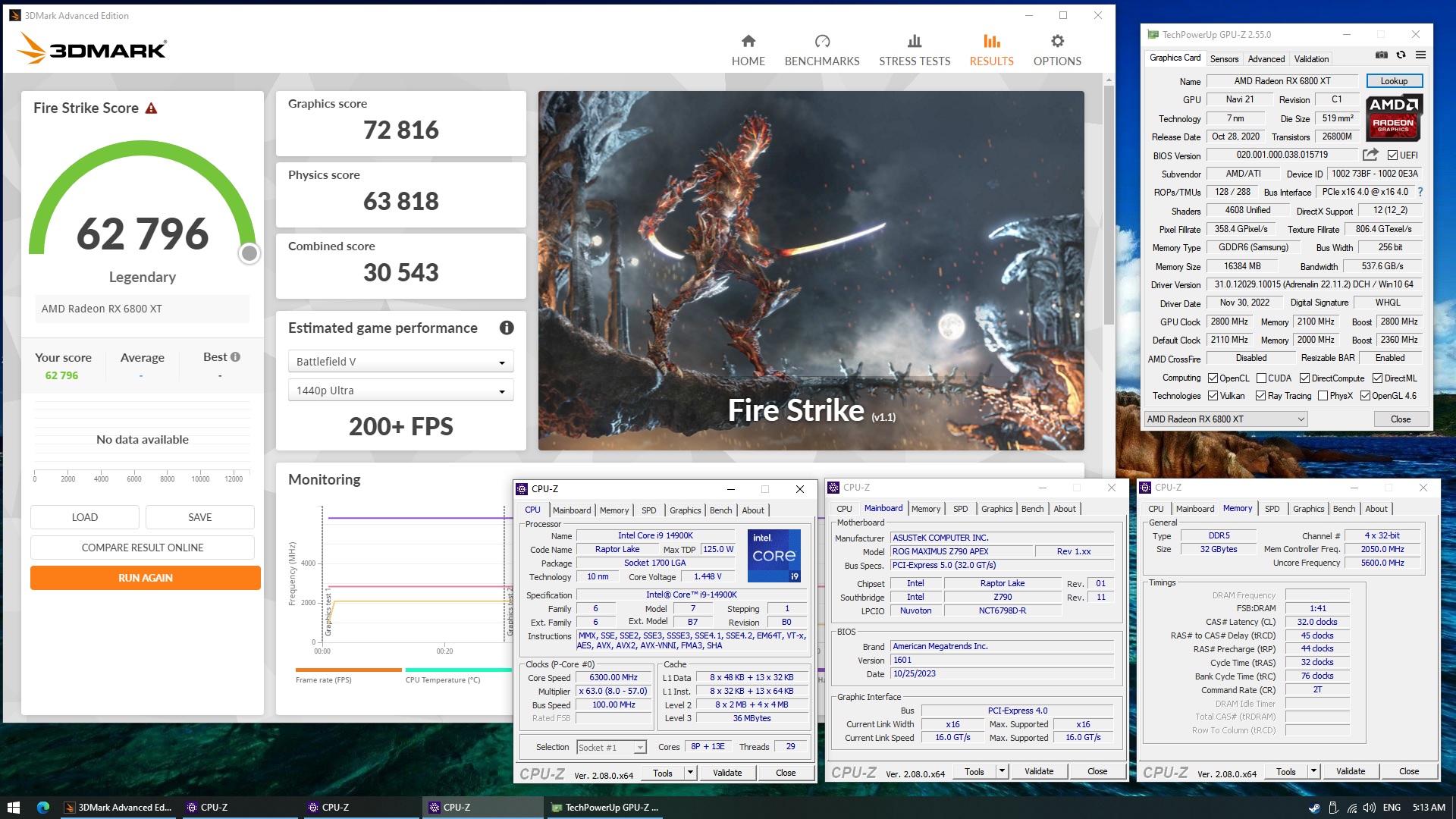
Task: Click the Intel Core i9 logo in CPU-Z
Action: tap(773, 556)
